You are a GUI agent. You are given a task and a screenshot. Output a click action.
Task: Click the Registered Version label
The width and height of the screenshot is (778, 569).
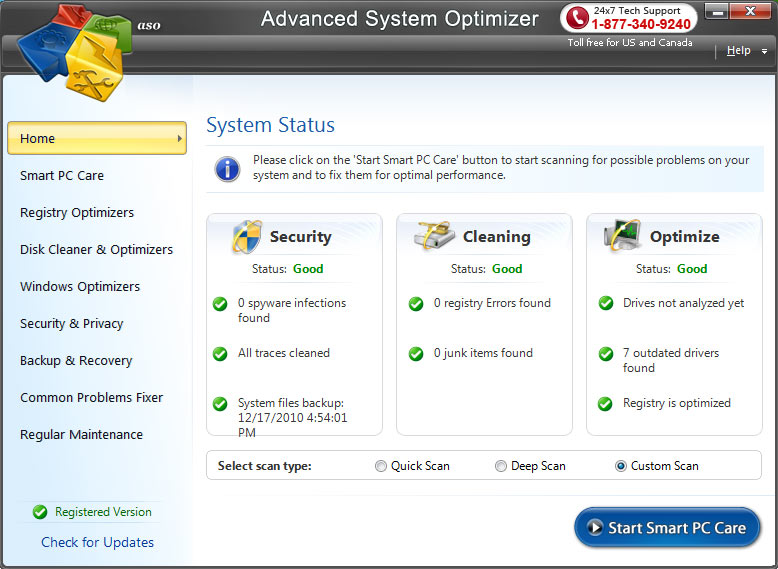(103, 512)
